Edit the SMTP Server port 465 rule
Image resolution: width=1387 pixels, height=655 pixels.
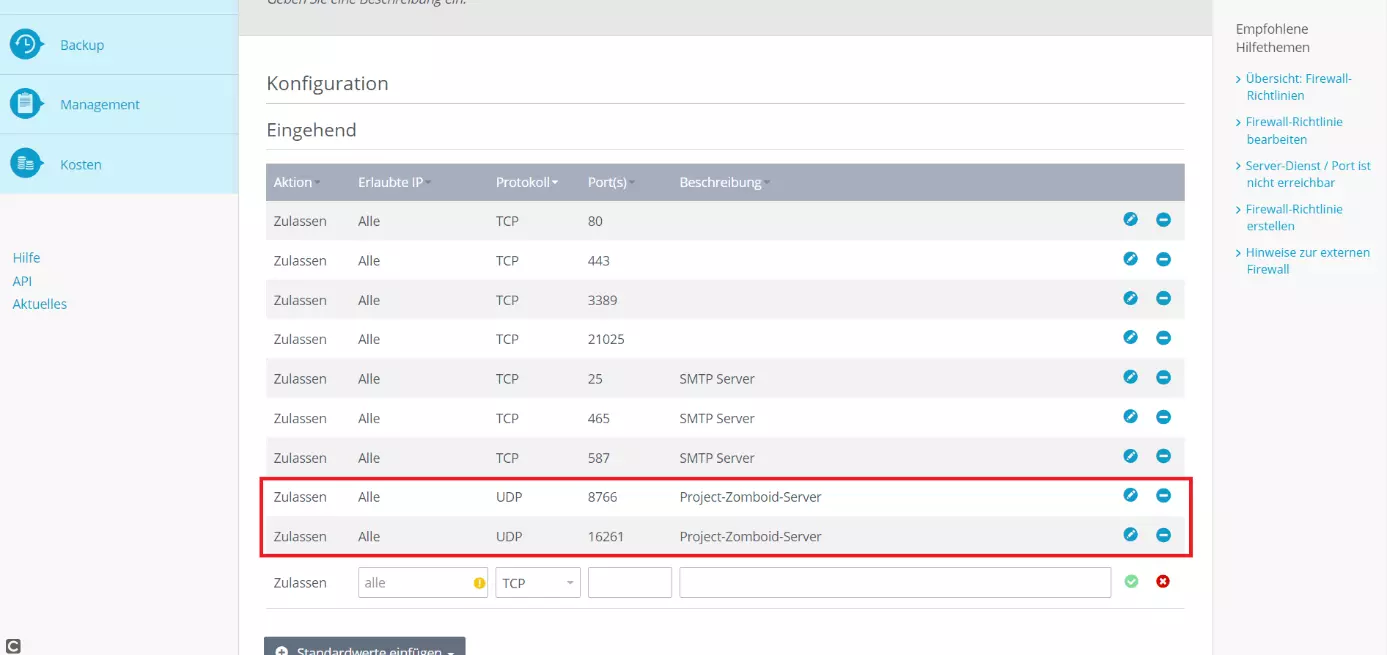tap(1130, 417)
